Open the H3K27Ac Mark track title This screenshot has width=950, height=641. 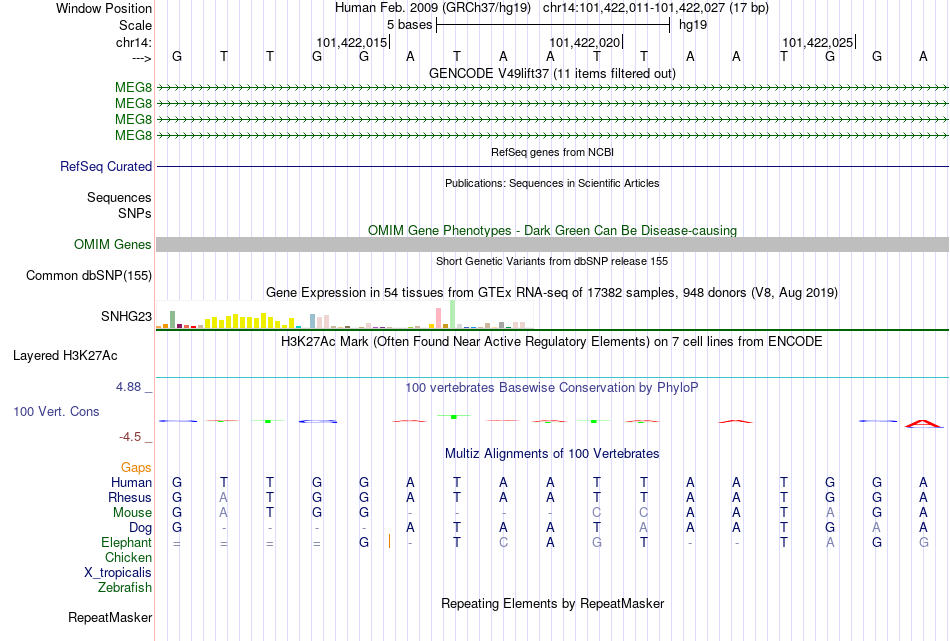[552, 342]
